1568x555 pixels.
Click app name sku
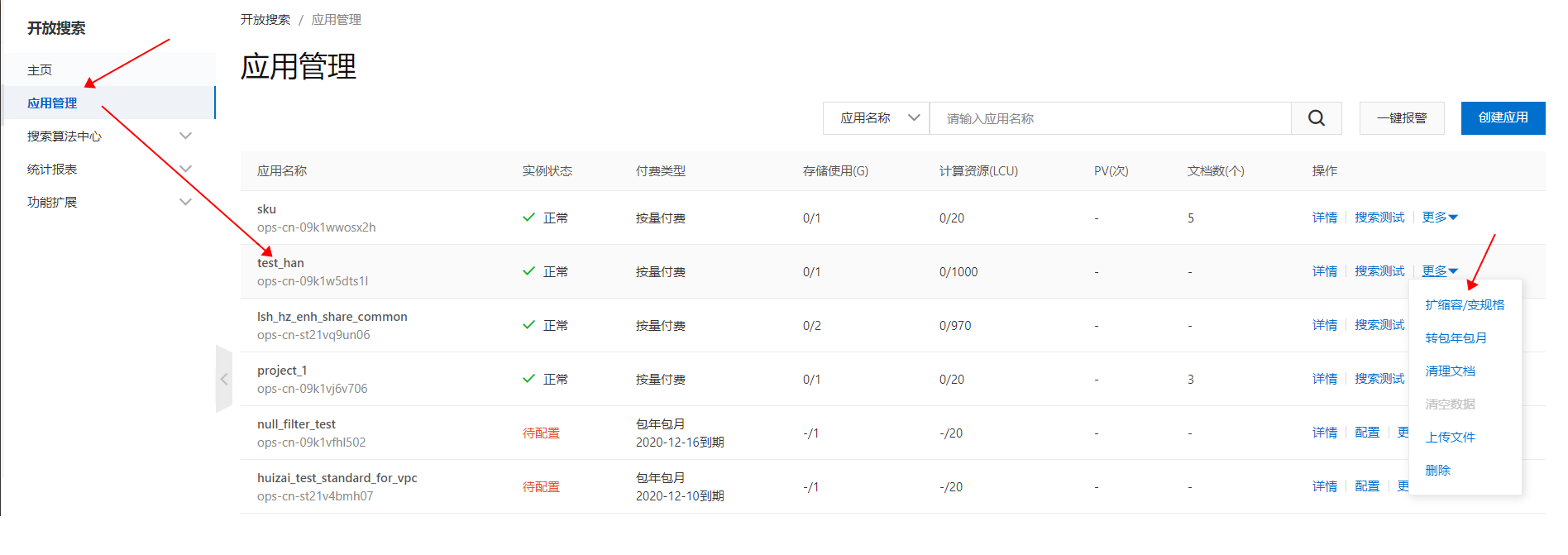coord(266,209)
